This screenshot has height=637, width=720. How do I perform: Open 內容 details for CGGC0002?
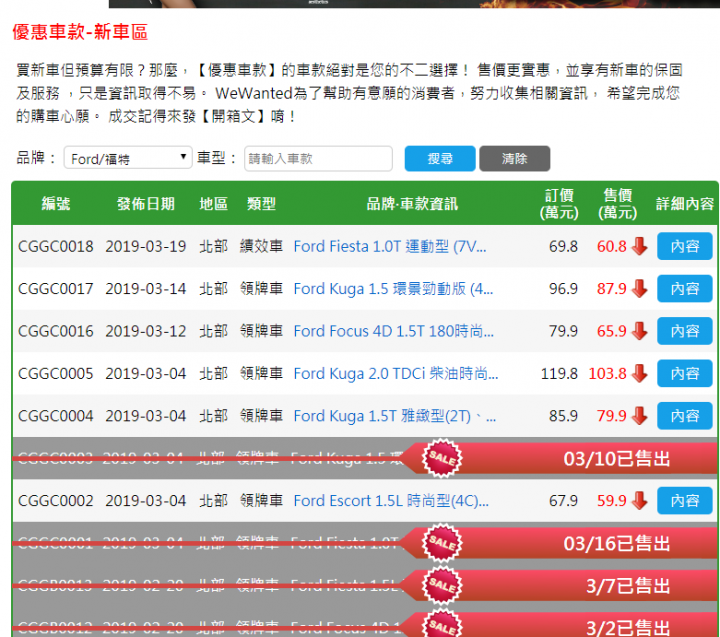tap(685, 501)
